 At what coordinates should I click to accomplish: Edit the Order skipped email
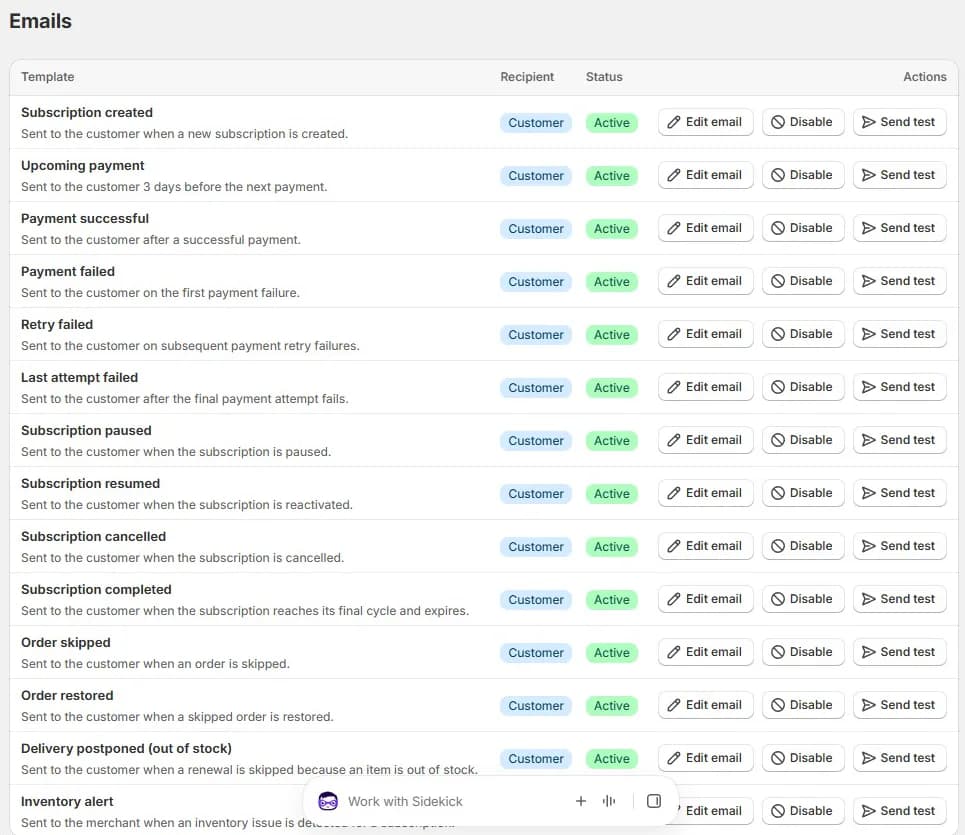click(705, 651)
